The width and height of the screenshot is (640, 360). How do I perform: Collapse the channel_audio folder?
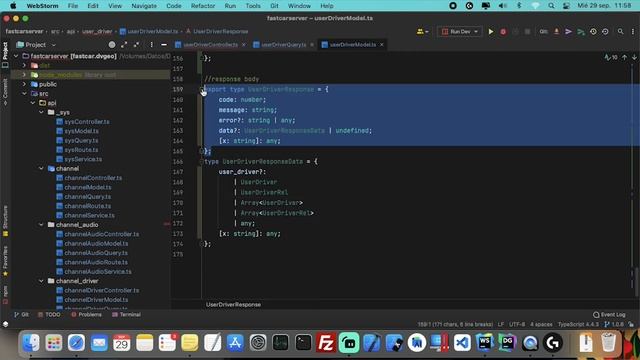click(41, 224)
